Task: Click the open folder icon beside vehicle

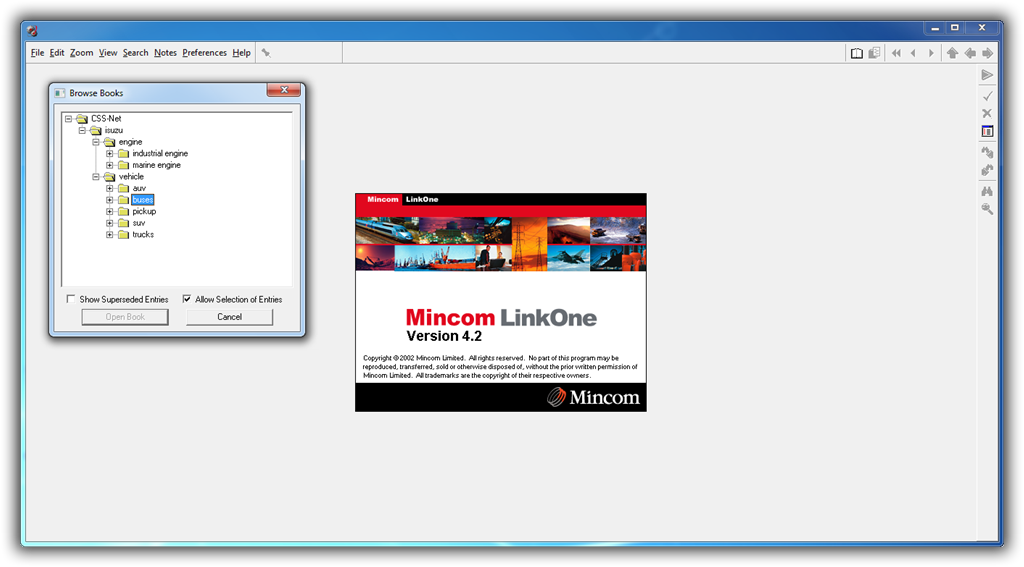Action: (x=109, y=177)
